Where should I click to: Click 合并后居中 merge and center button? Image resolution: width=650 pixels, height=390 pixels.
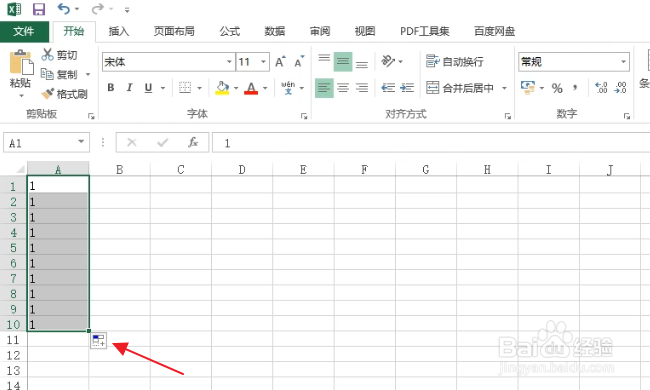460,88
